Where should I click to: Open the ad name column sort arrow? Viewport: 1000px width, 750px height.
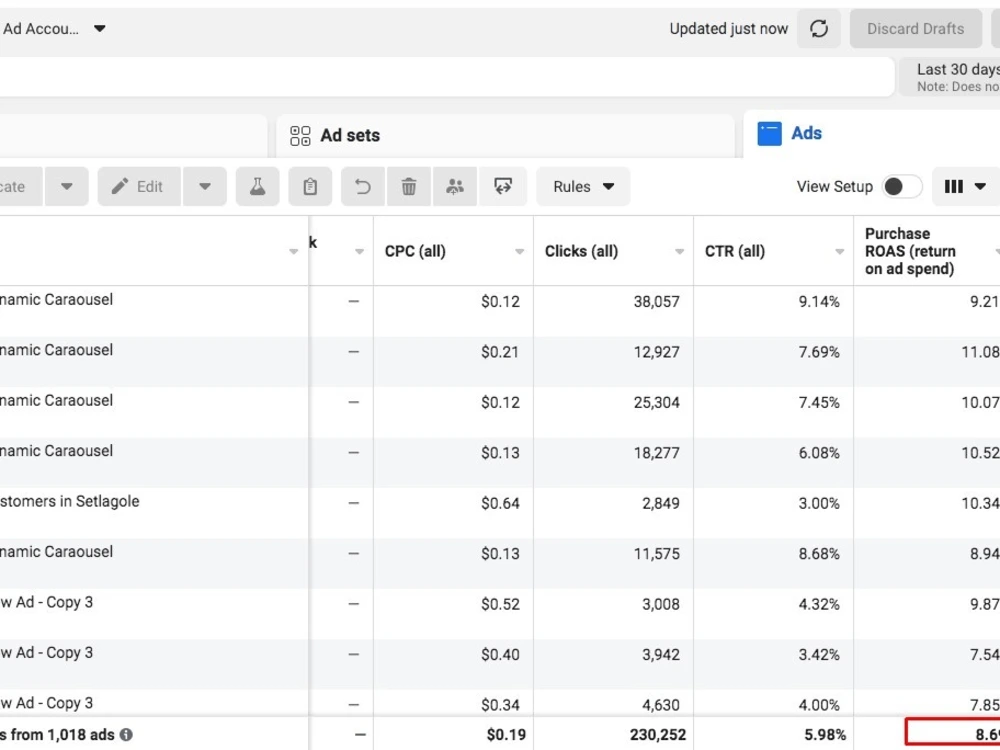point(293,252)
